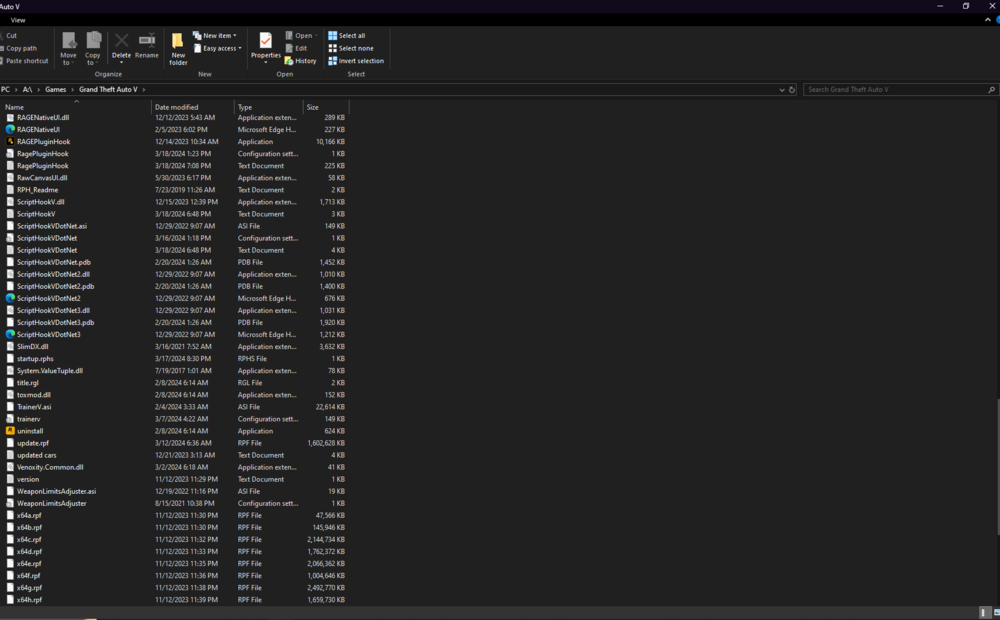The width and height of the screenshot is (1000, 620).
Task: Click Games in the address breadcrumb
Action: click(x=55, y=90)
